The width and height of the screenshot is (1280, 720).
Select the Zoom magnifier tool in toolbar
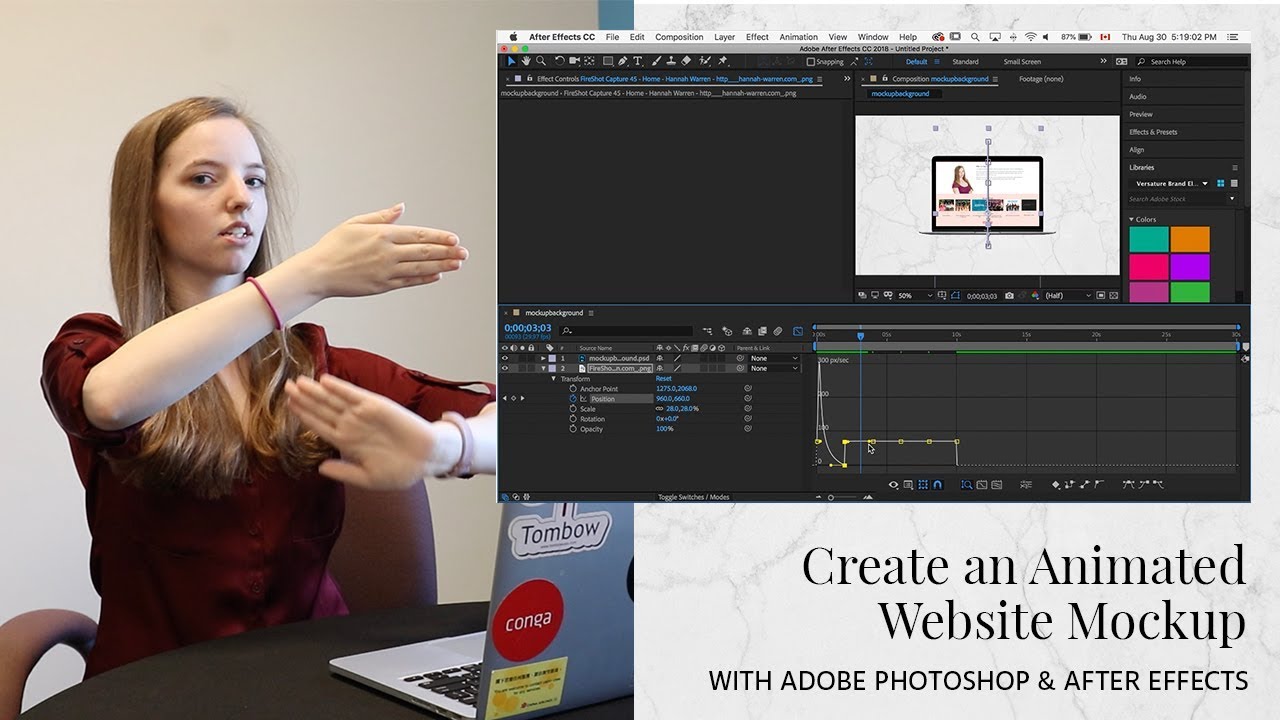point(541,61)
